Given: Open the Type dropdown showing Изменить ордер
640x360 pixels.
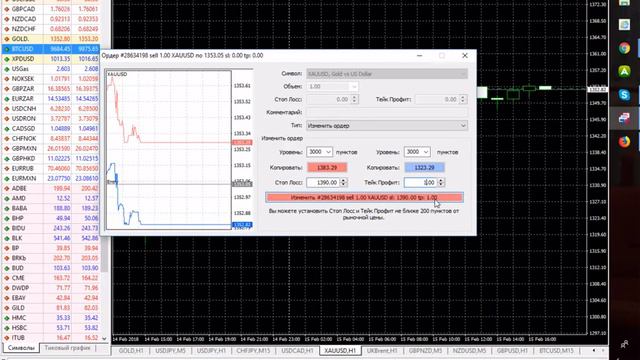Looking at the screenshot, I should 387,126.
